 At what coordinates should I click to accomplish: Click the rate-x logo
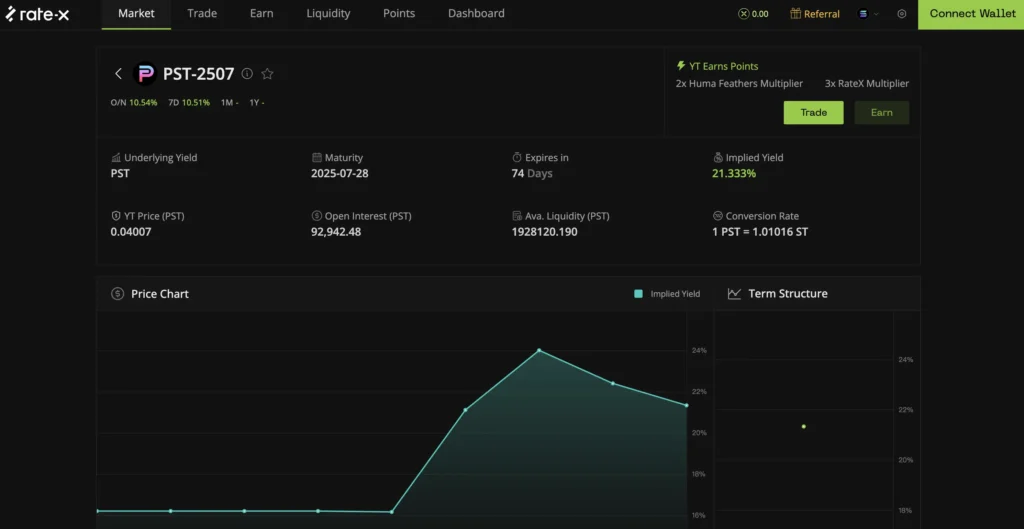tap(37, 14)
